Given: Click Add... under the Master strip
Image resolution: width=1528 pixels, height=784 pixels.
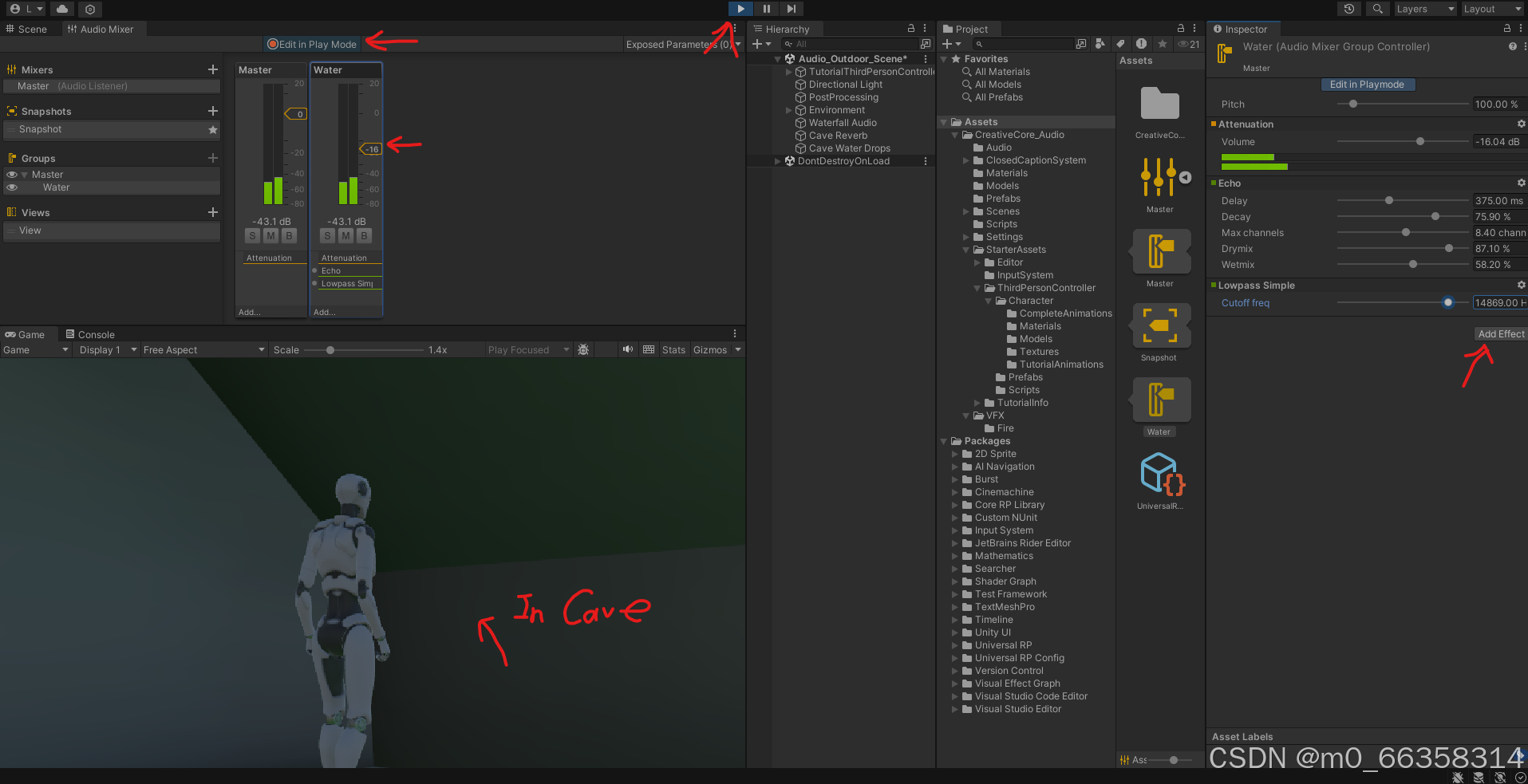Looking at the screenshot, I should coord(250,312).
